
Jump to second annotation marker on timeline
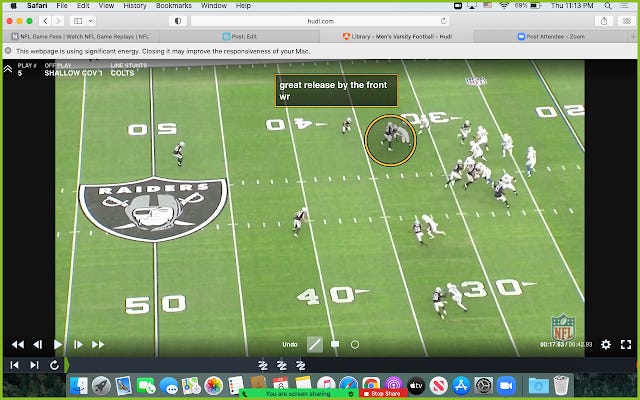pyautogui.click(x=282, y=365)
